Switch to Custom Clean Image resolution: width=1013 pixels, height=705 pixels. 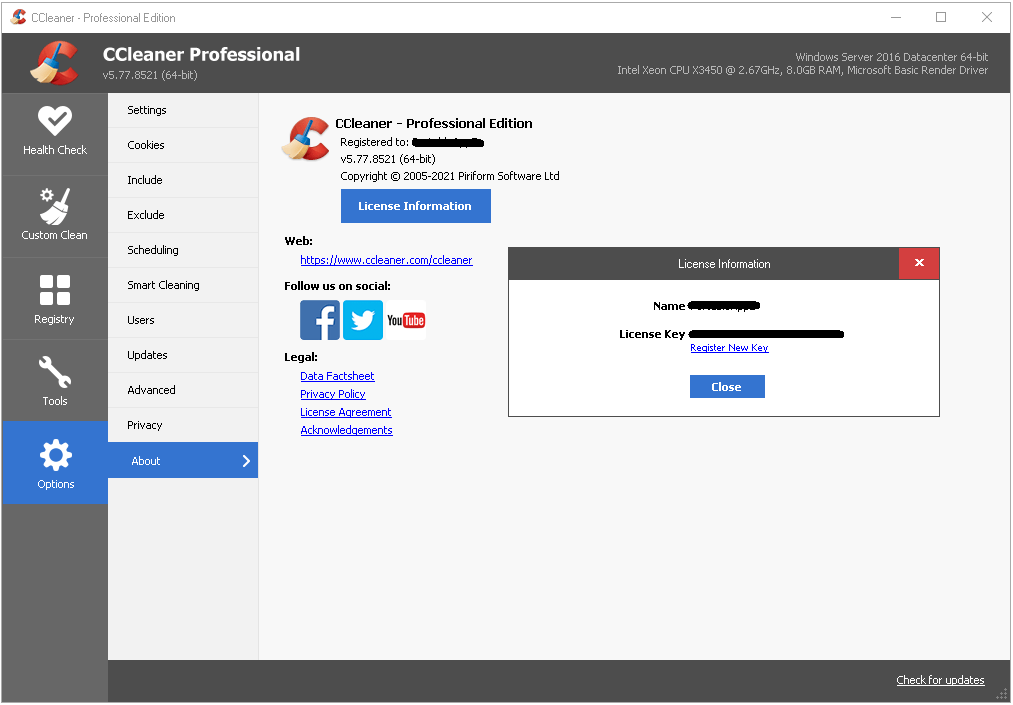54,215
